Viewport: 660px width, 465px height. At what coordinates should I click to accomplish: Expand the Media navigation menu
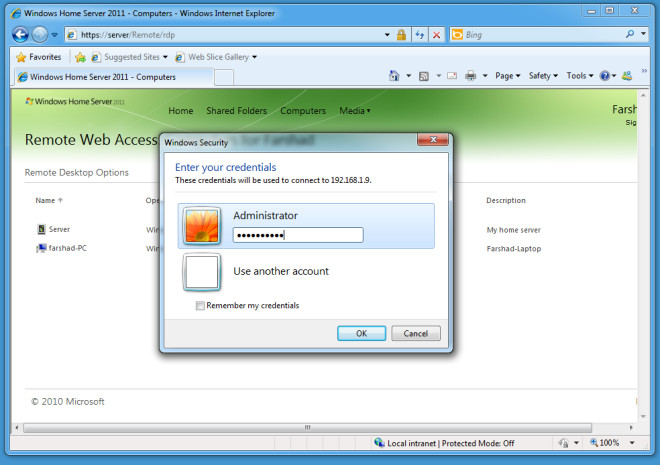click(x=355, y=111)
